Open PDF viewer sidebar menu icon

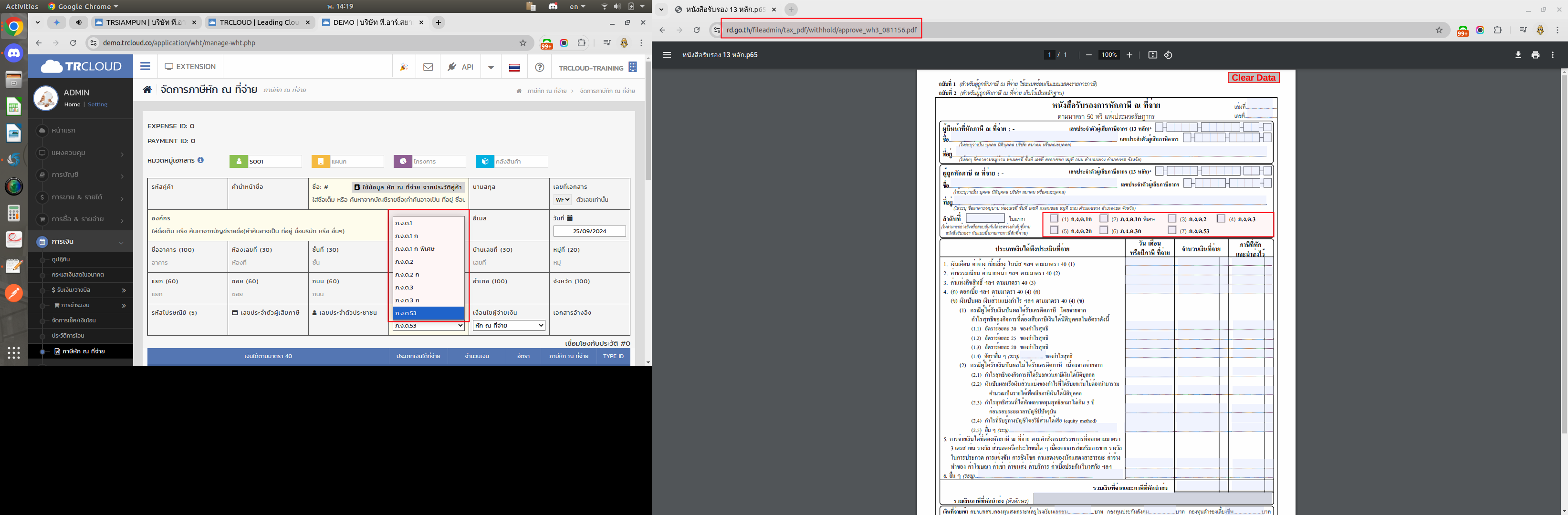point(667,55)
